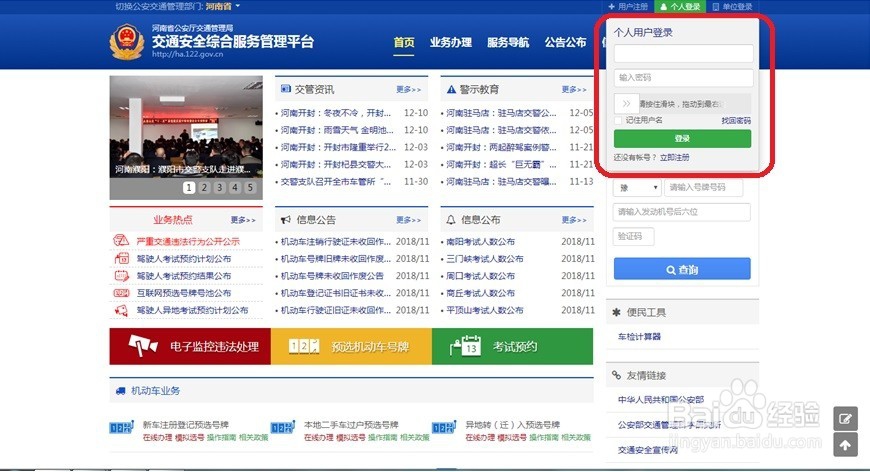Select carousel slide 3 indicator

pos(220,187)
